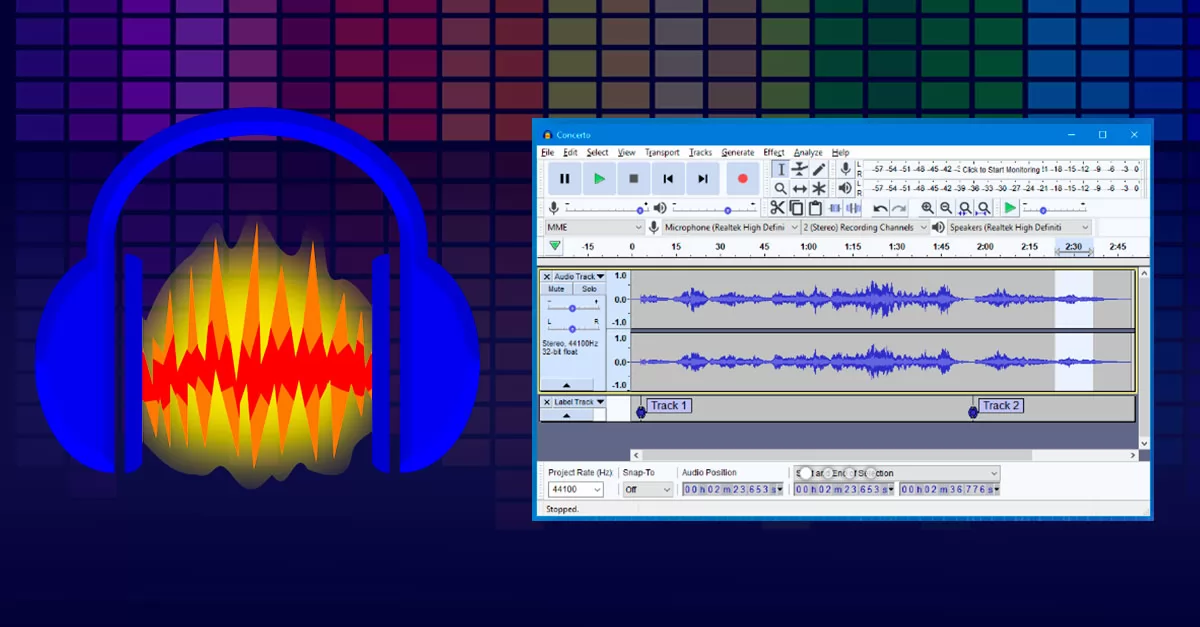Choose the Draw pencil tool
The height and width of the screenshot is (627, 1200).
coord(819,169)
